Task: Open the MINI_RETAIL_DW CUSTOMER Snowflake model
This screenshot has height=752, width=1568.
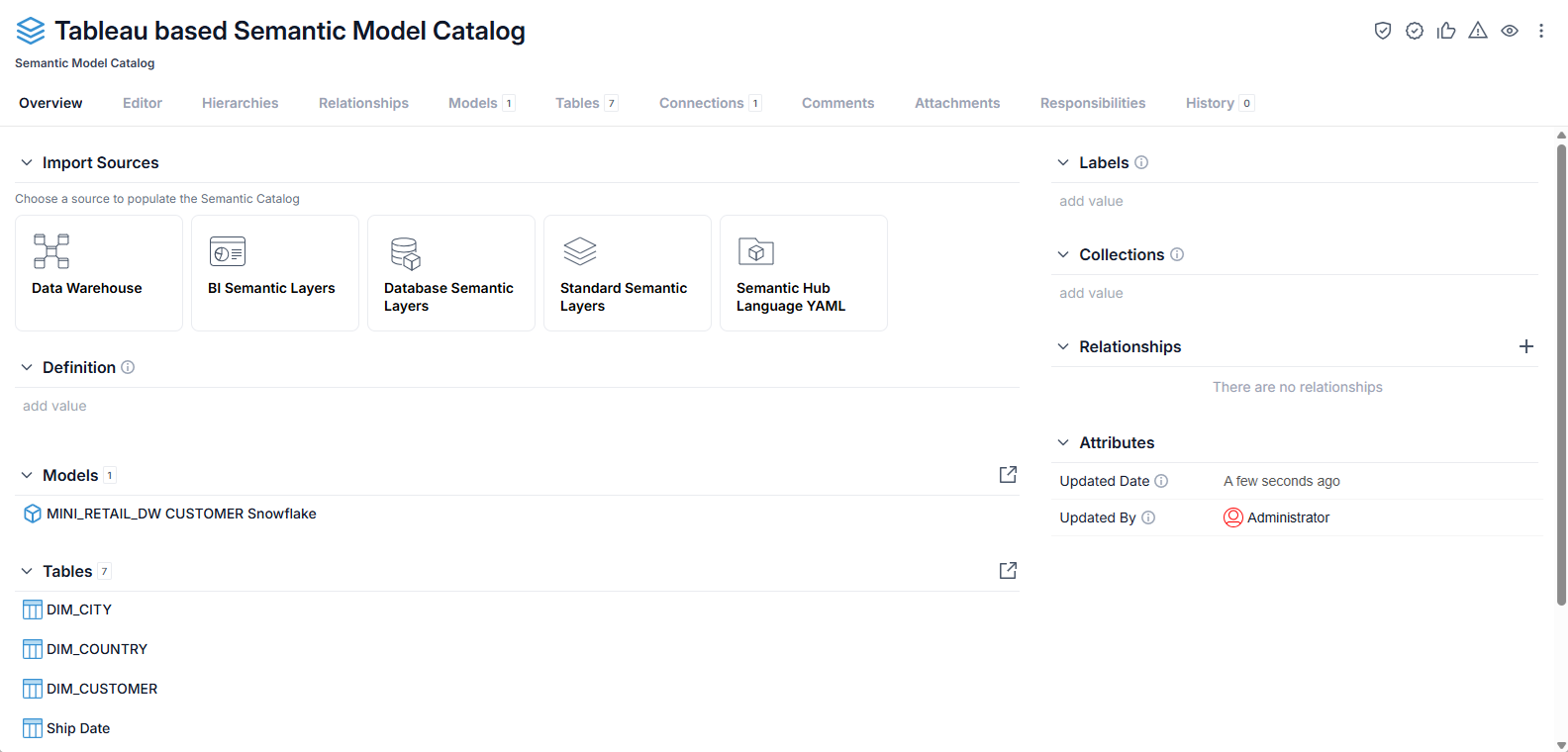Action: tap(181, 514)
